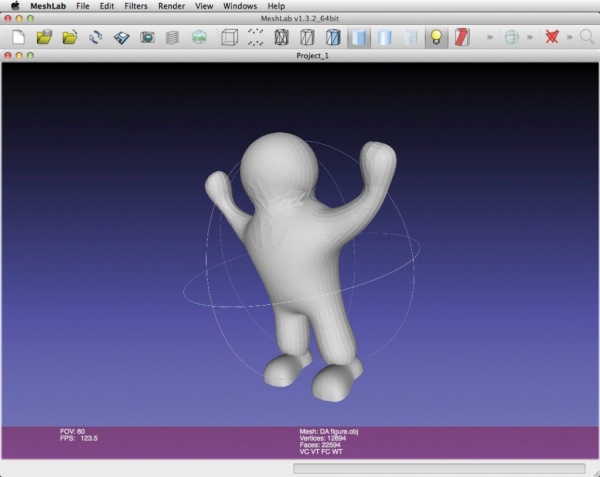Viewport: 600px width, 477px height.
Task: Show the layer dialog stack icon
Action: point(173,37)
